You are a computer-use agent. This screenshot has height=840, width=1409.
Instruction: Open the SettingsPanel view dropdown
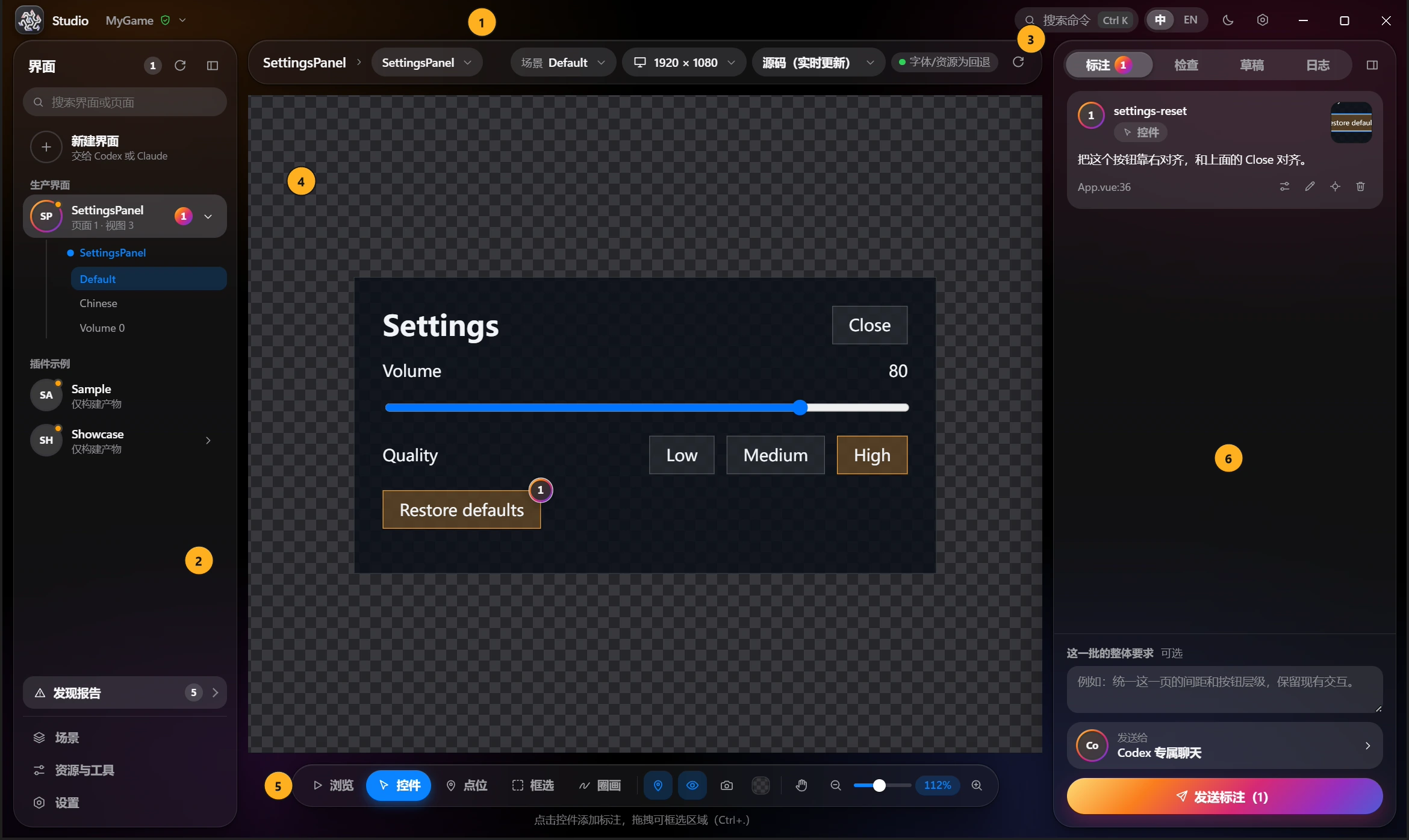426,63
